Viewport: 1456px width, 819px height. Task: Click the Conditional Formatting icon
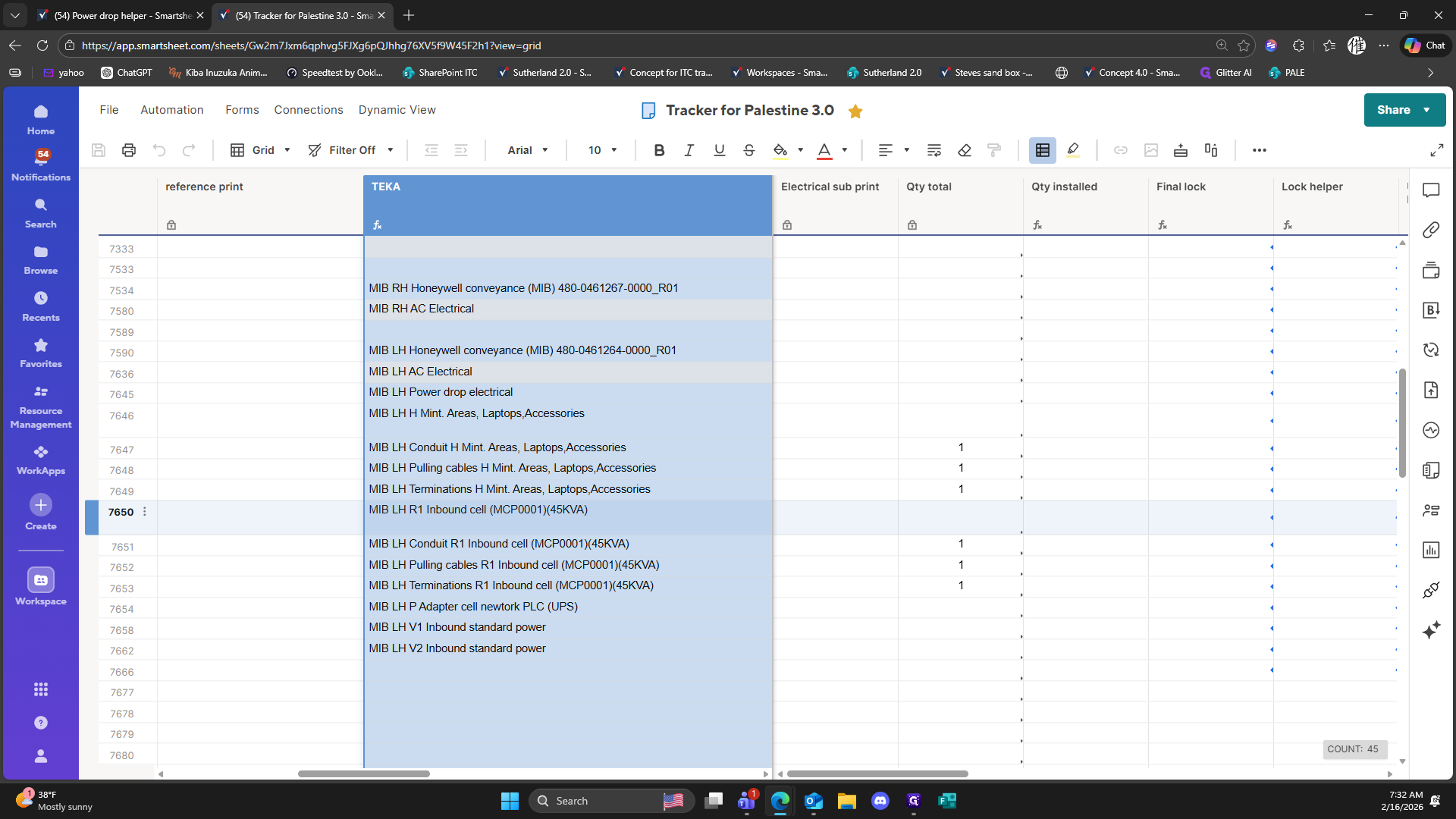[1043, 150]
